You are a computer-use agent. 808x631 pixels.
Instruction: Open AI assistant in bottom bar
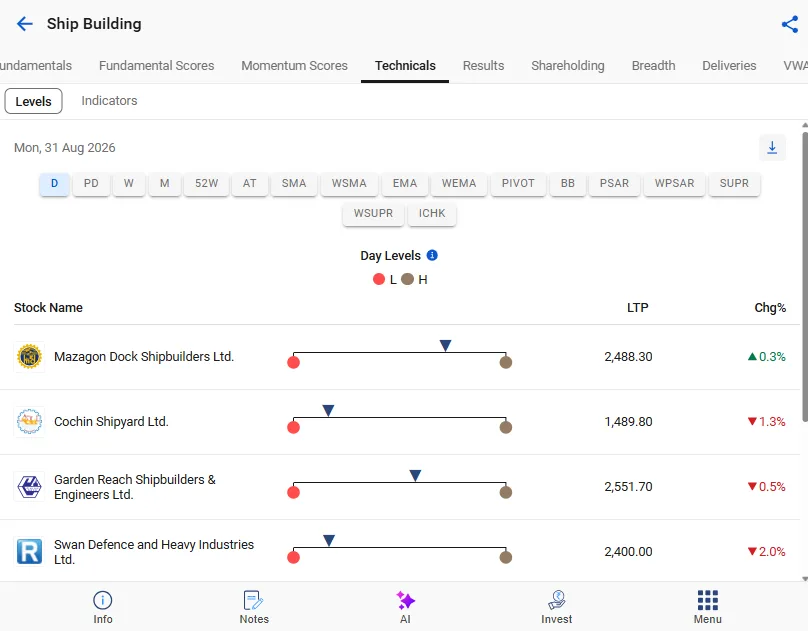coord(405,607)
